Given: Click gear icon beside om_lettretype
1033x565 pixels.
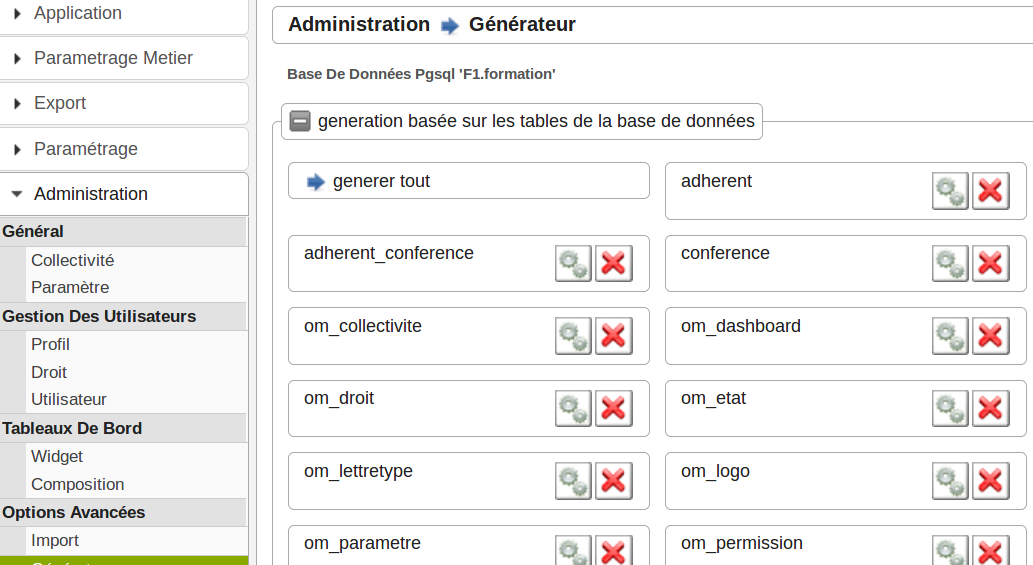Looking at the screenshot, I should 573,481.
